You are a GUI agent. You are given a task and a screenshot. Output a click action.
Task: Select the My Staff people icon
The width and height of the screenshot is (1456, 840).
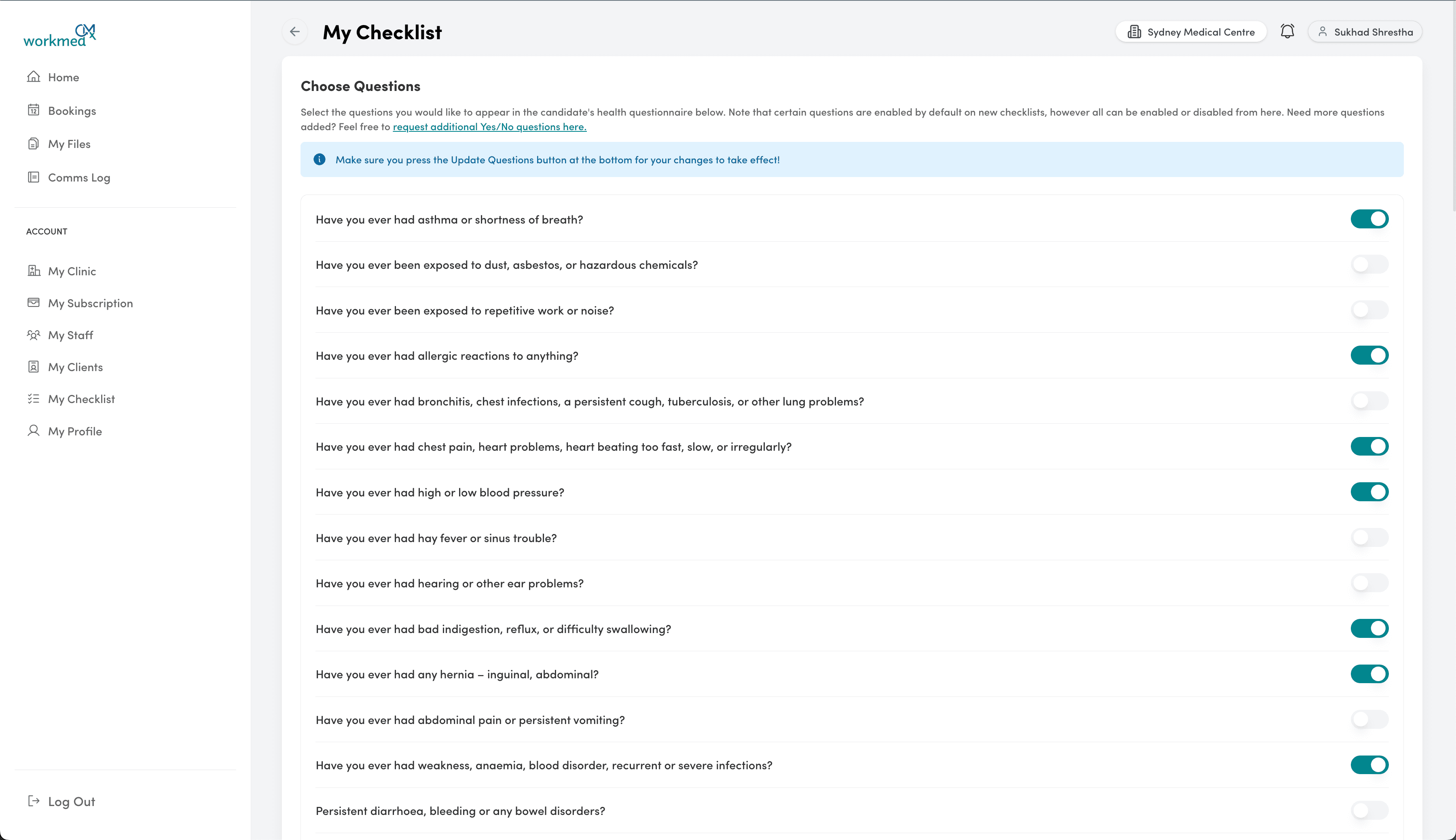coord(34,335)
